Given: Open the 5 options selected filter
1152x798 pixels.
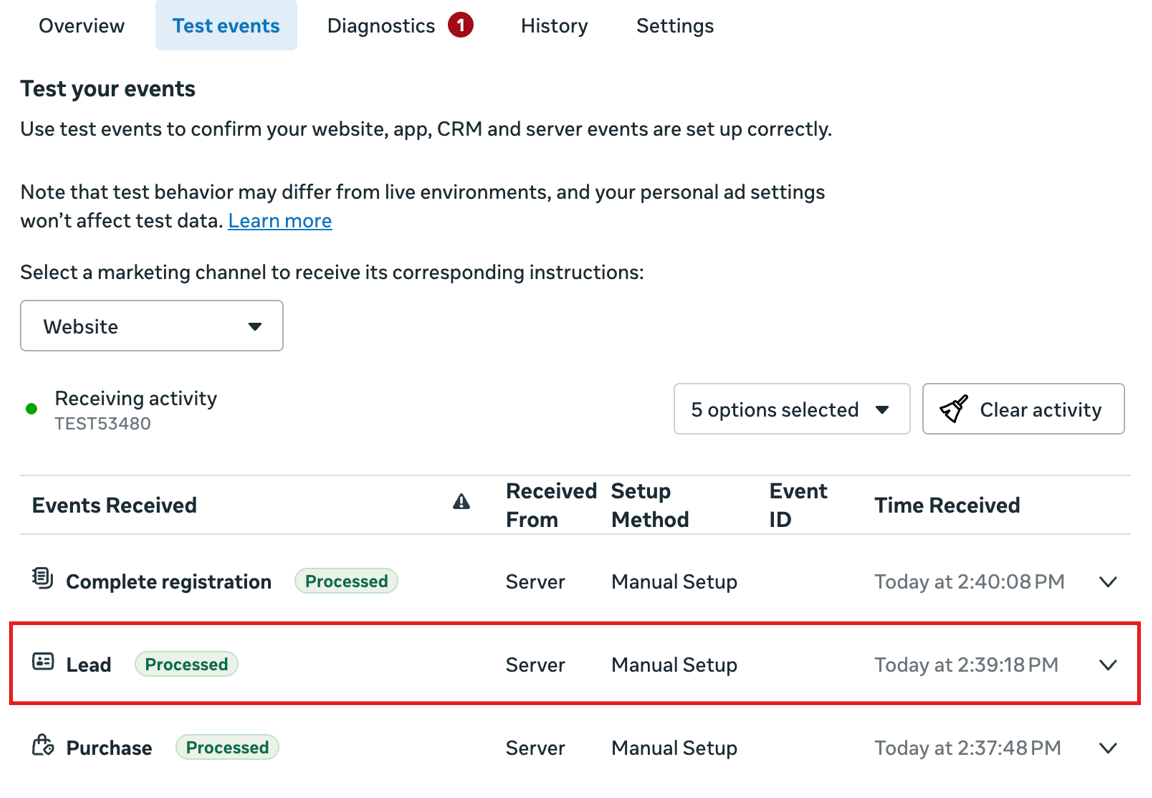Looking at the screenshot, I should (791, 409).
